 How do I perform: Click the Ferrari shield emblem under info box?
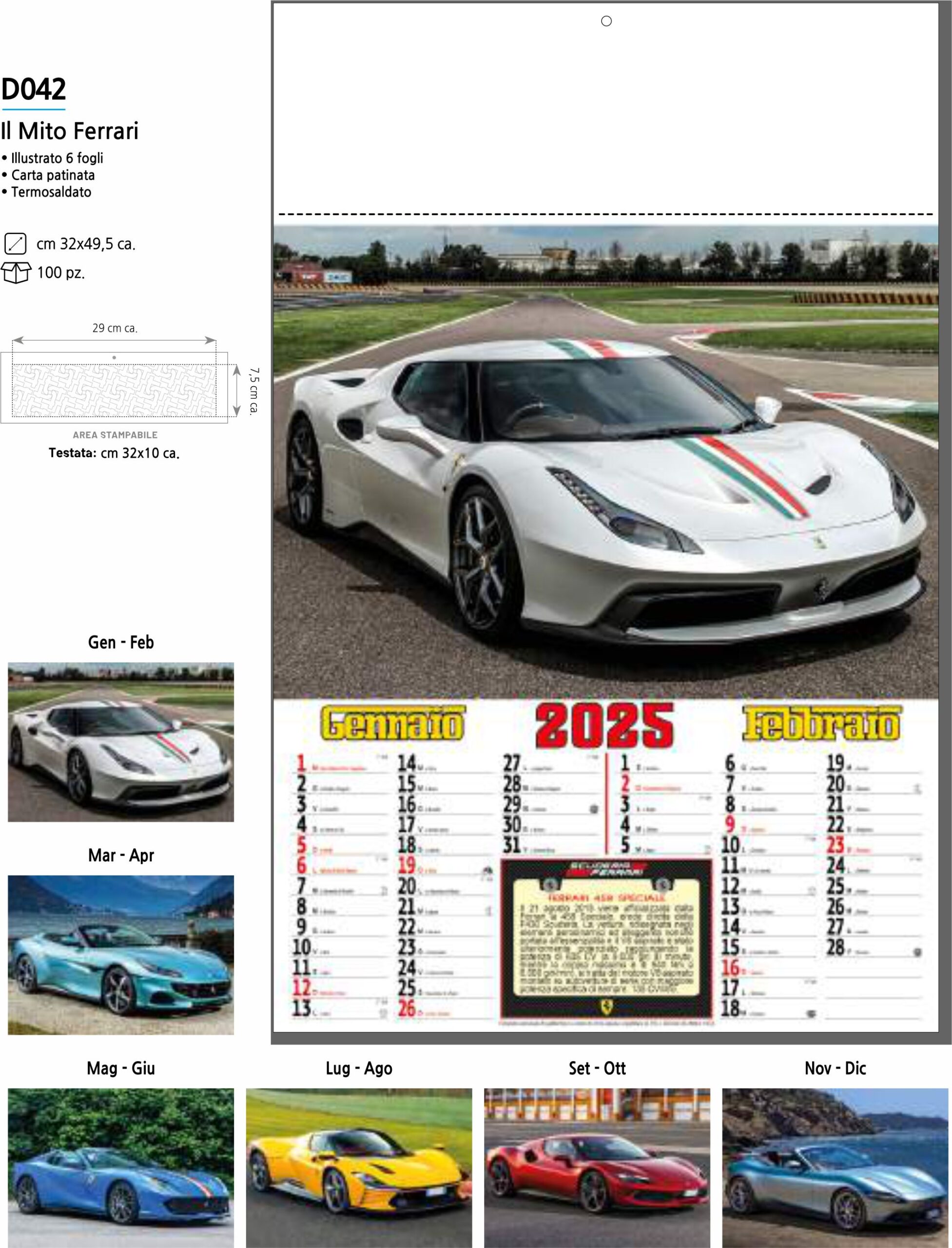[x=606, y=1007]
